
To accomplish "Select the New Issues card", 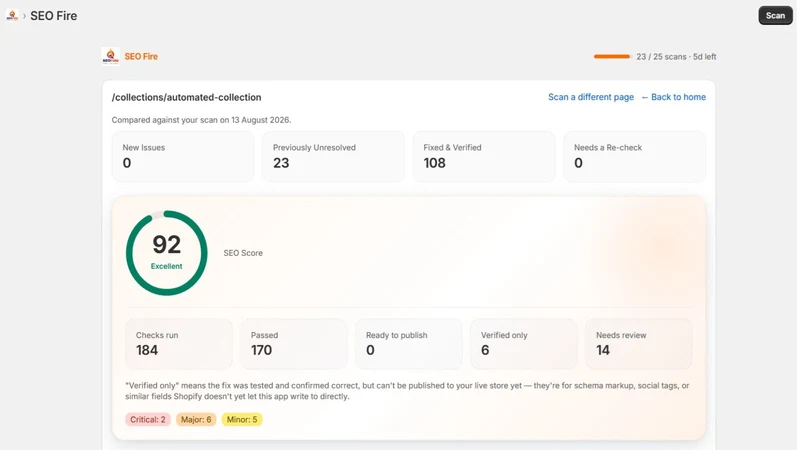I will pos(183,157).
